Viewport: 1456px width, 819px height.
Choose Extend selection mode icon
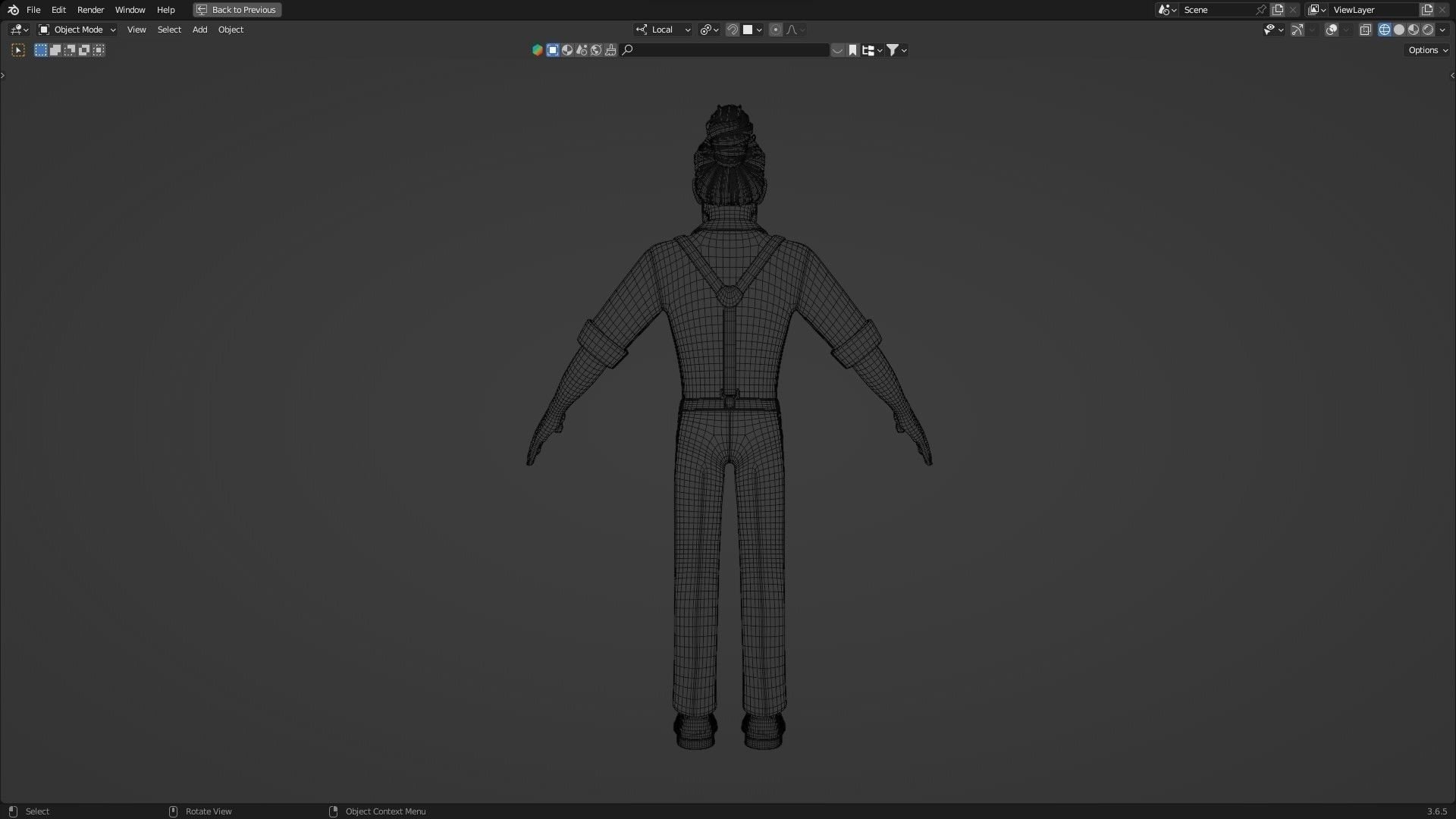click(x=55, y=50)
